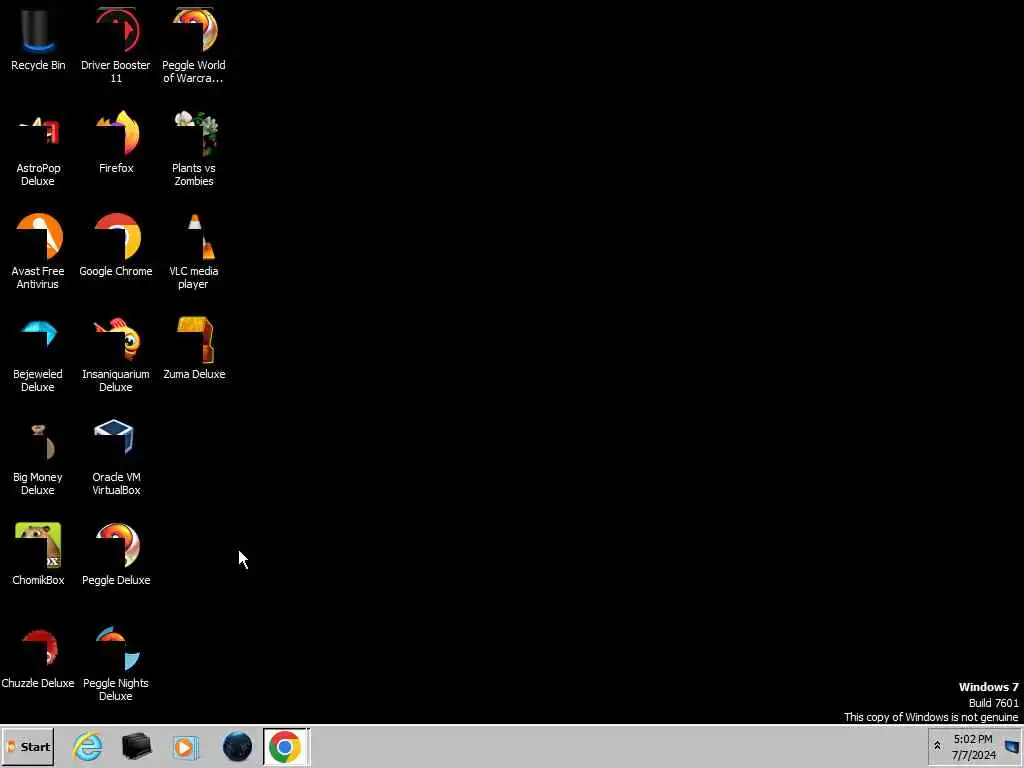Open Windows Media Player from taskbar
Image resolution: width=1024 pixels, height=768 pixels.
(x=185, y=746)
